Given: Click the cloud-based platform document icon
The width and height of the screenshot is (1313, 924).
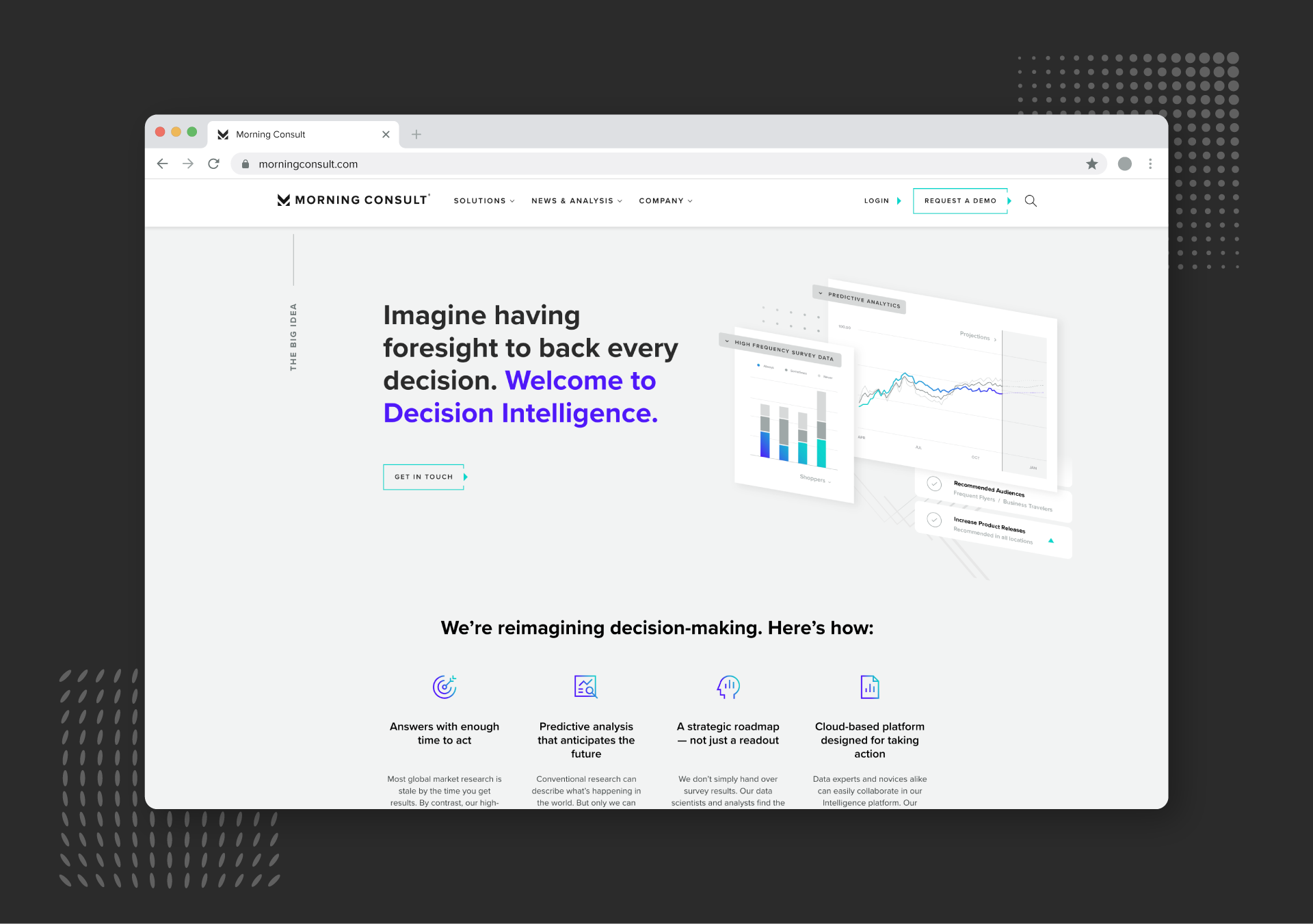Looking at the screenshot, I should click(x=869, y=687).
